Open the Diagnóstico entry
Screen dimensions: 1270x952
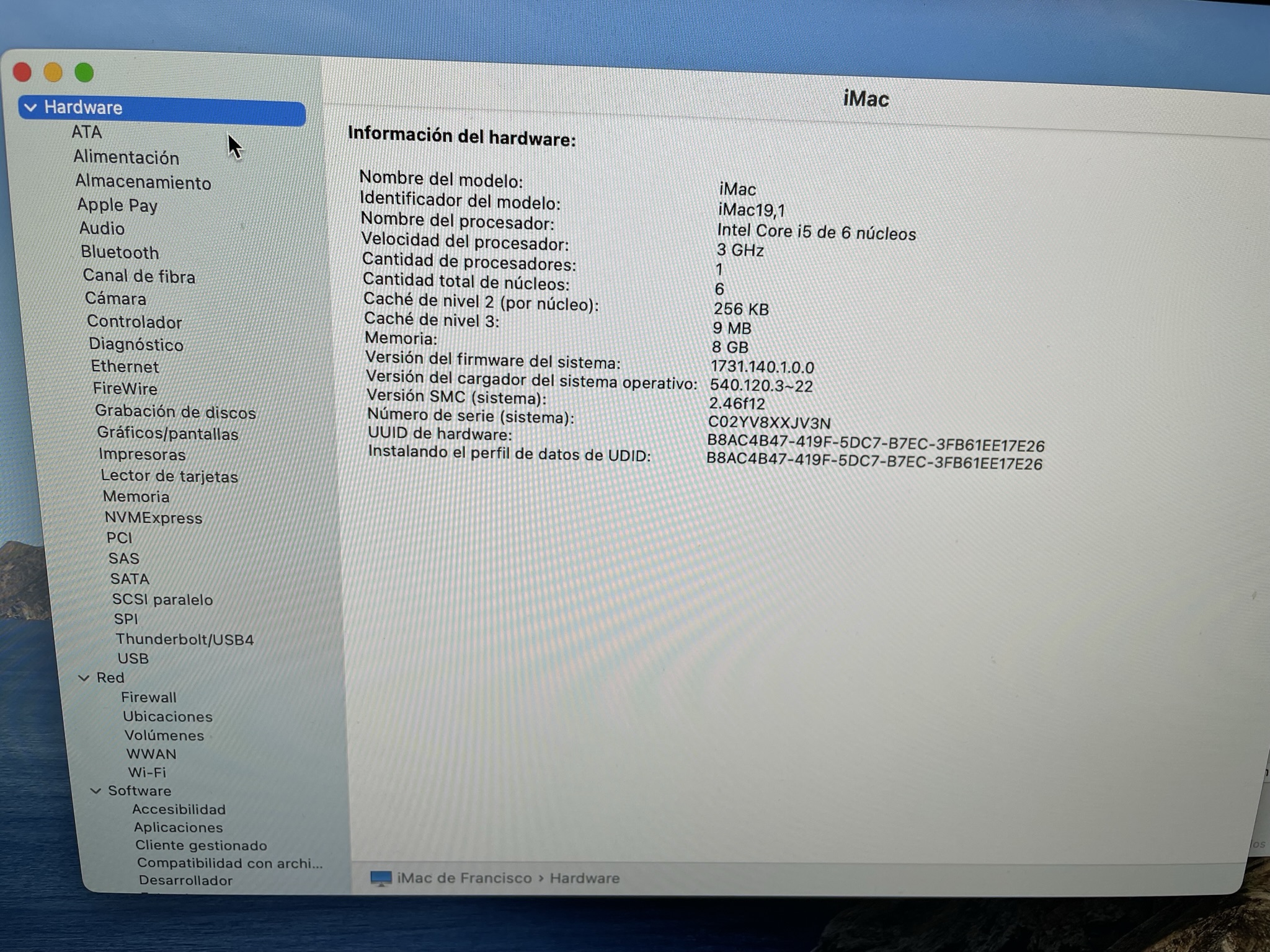pyautogui.click(x=136, y=344)
